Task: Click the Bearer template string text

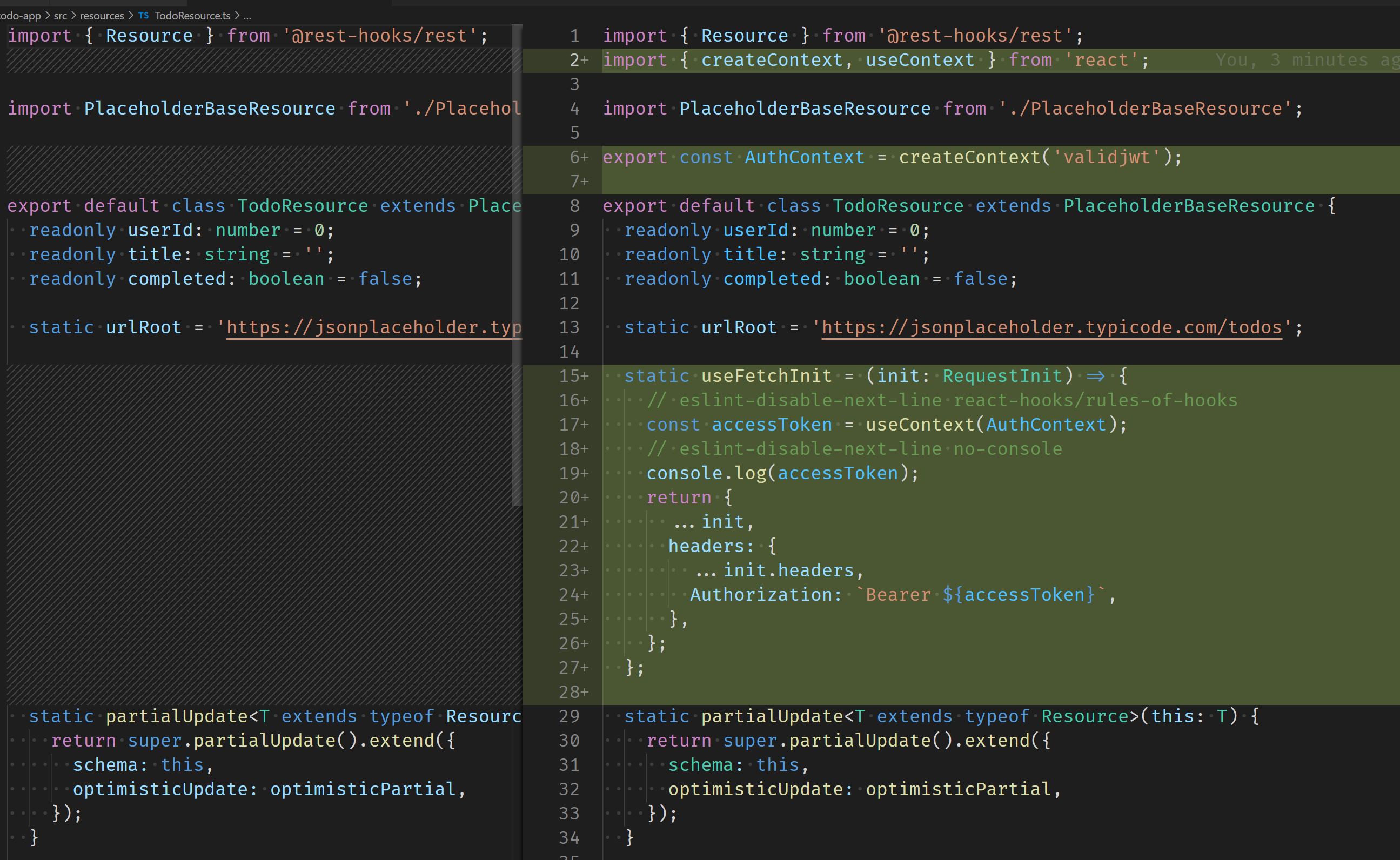Action: (897, 595)
